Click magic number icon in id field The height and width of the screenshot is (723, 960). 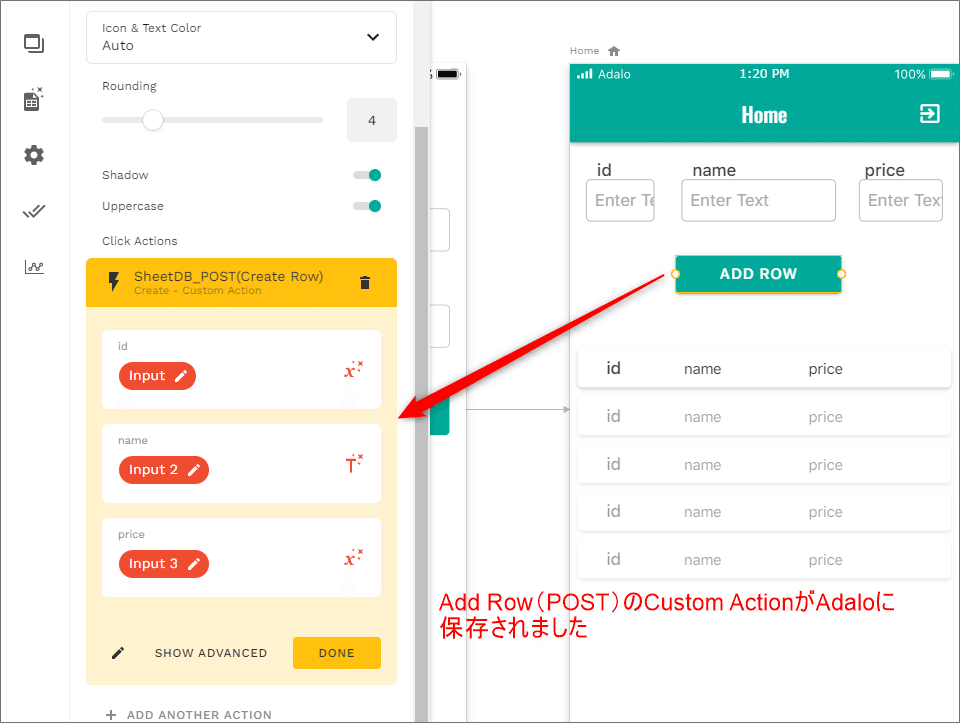[x=353, y=369]
